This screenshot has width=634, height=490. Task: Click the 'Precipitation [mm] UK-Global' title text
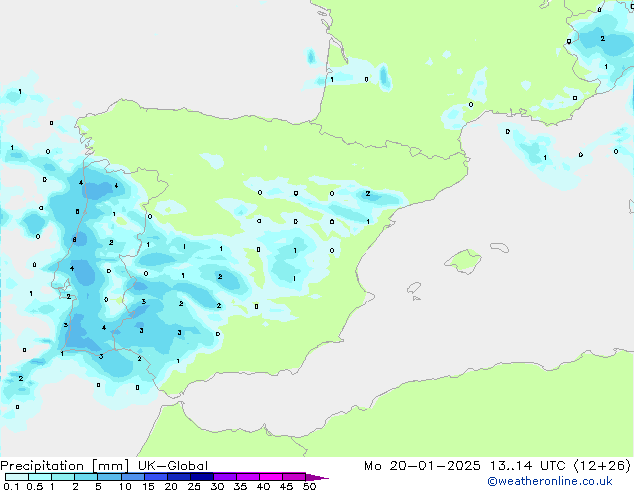click(104, 466)
